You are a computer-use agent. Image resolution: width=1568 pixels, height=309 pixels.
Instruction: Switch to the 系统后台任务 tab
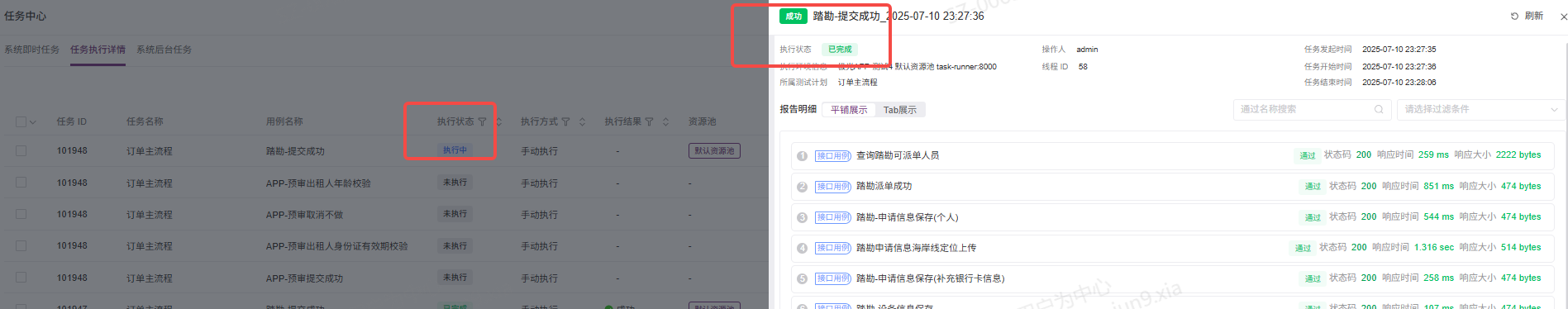[164, 50]
